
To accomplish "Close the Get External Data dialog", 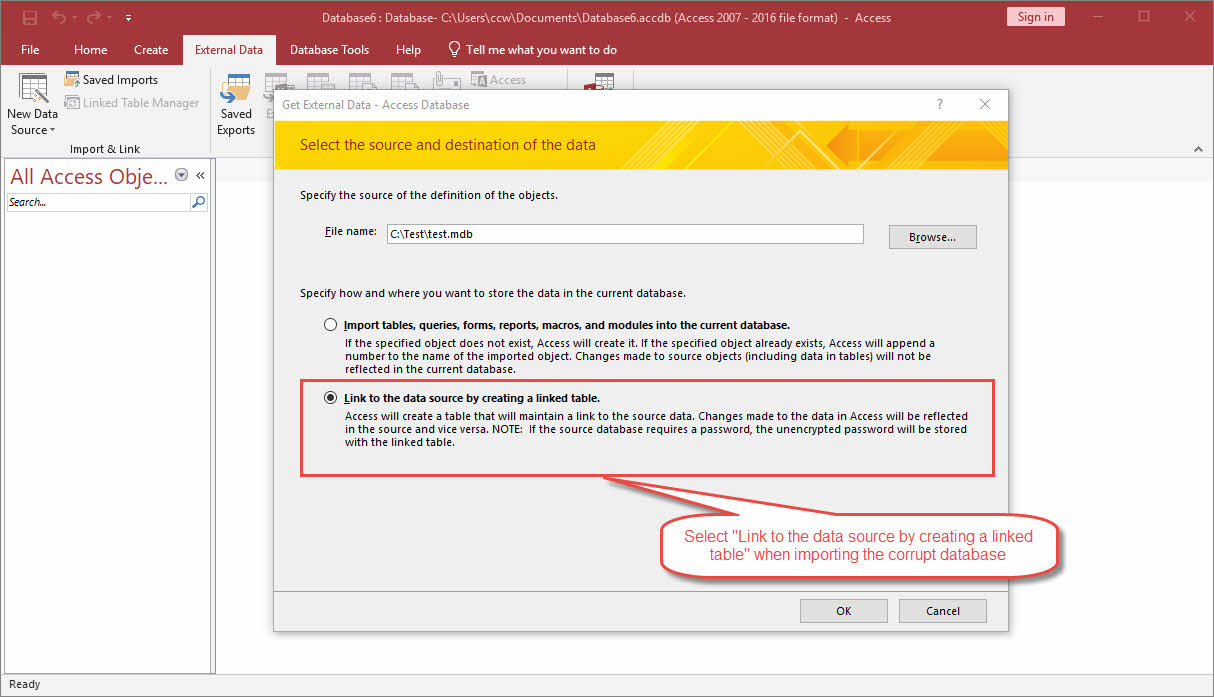I will click(985, 104).
